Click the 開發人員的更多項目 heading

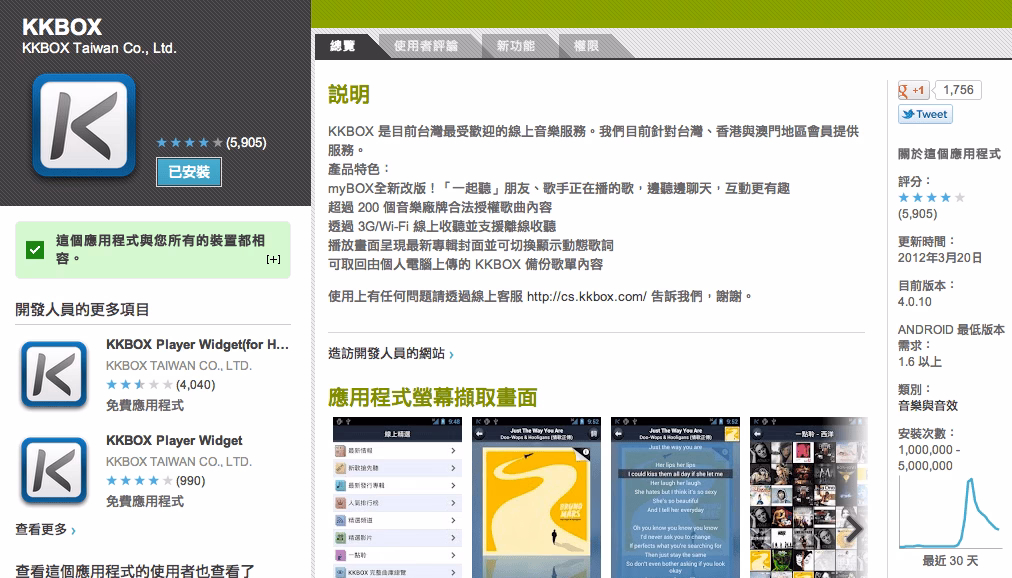click(83, 310)
